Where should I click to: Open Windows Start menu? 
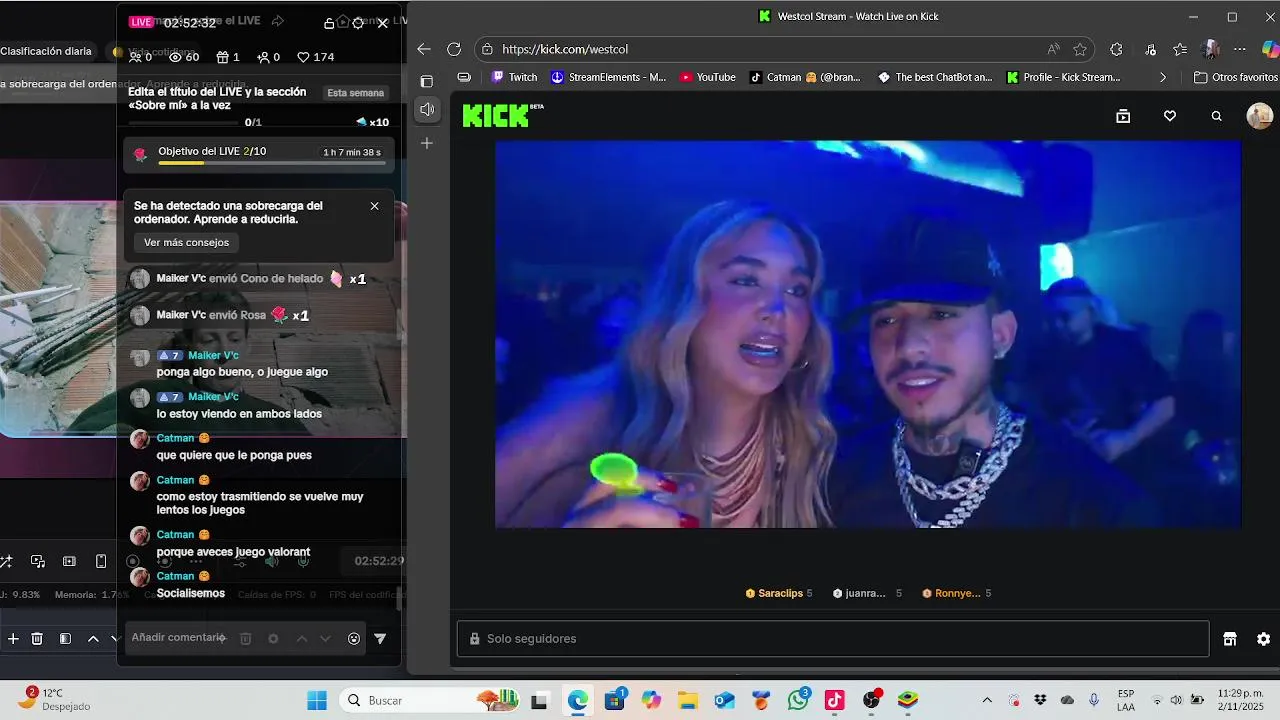click(x=317, y=700)
